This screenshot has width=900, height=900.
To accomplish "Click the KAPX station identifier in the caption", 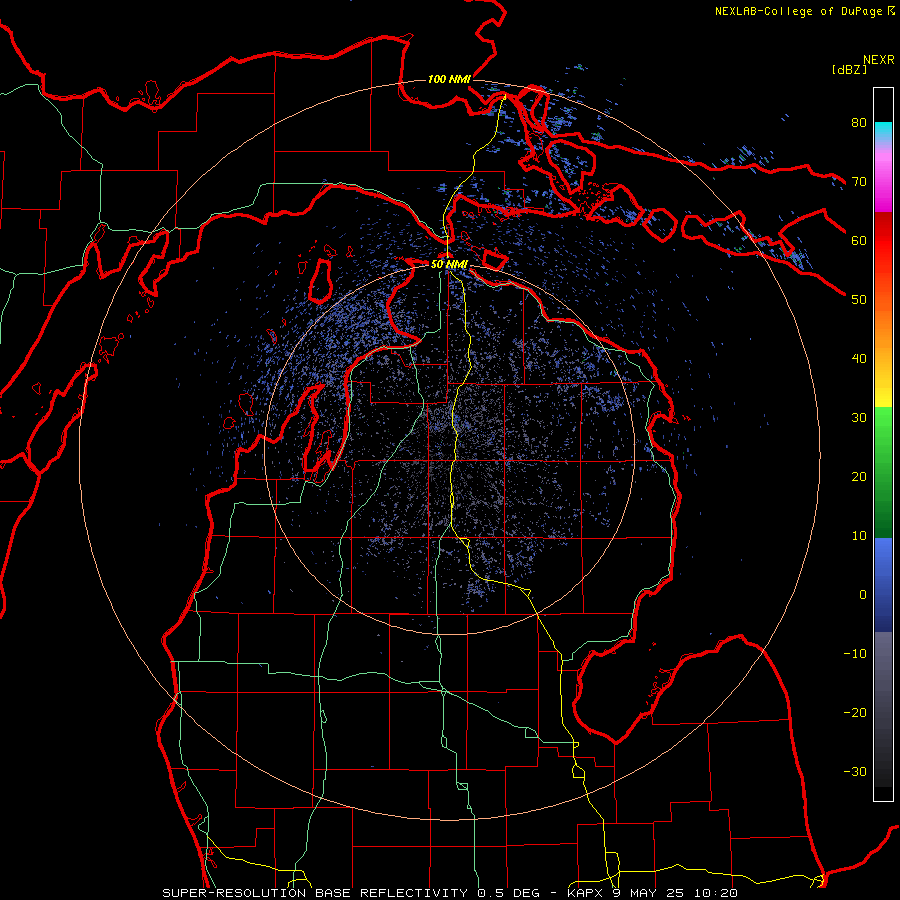I will click(x=585, y=893).
